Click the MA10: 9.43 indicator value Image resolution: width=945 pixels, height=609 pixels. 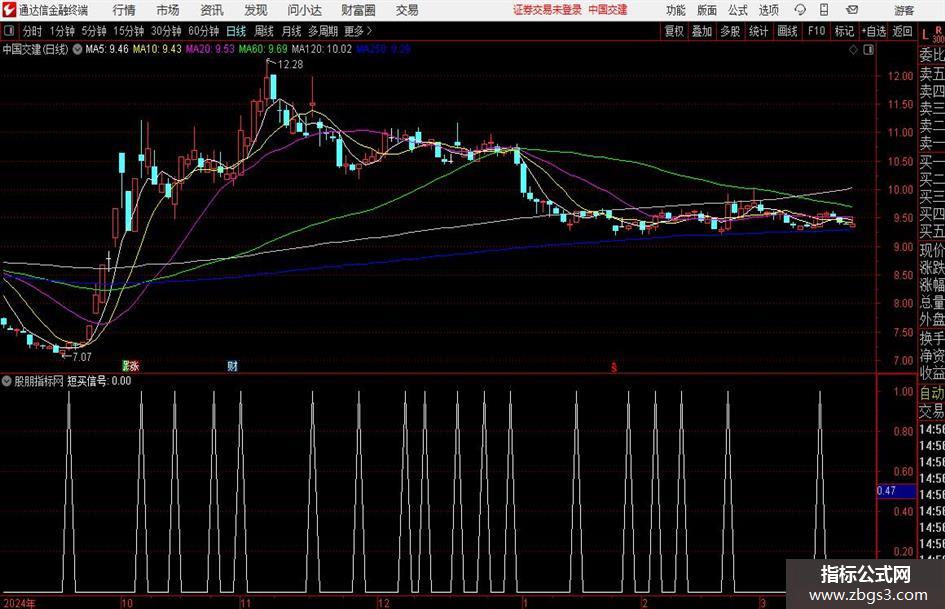[157, 49]
